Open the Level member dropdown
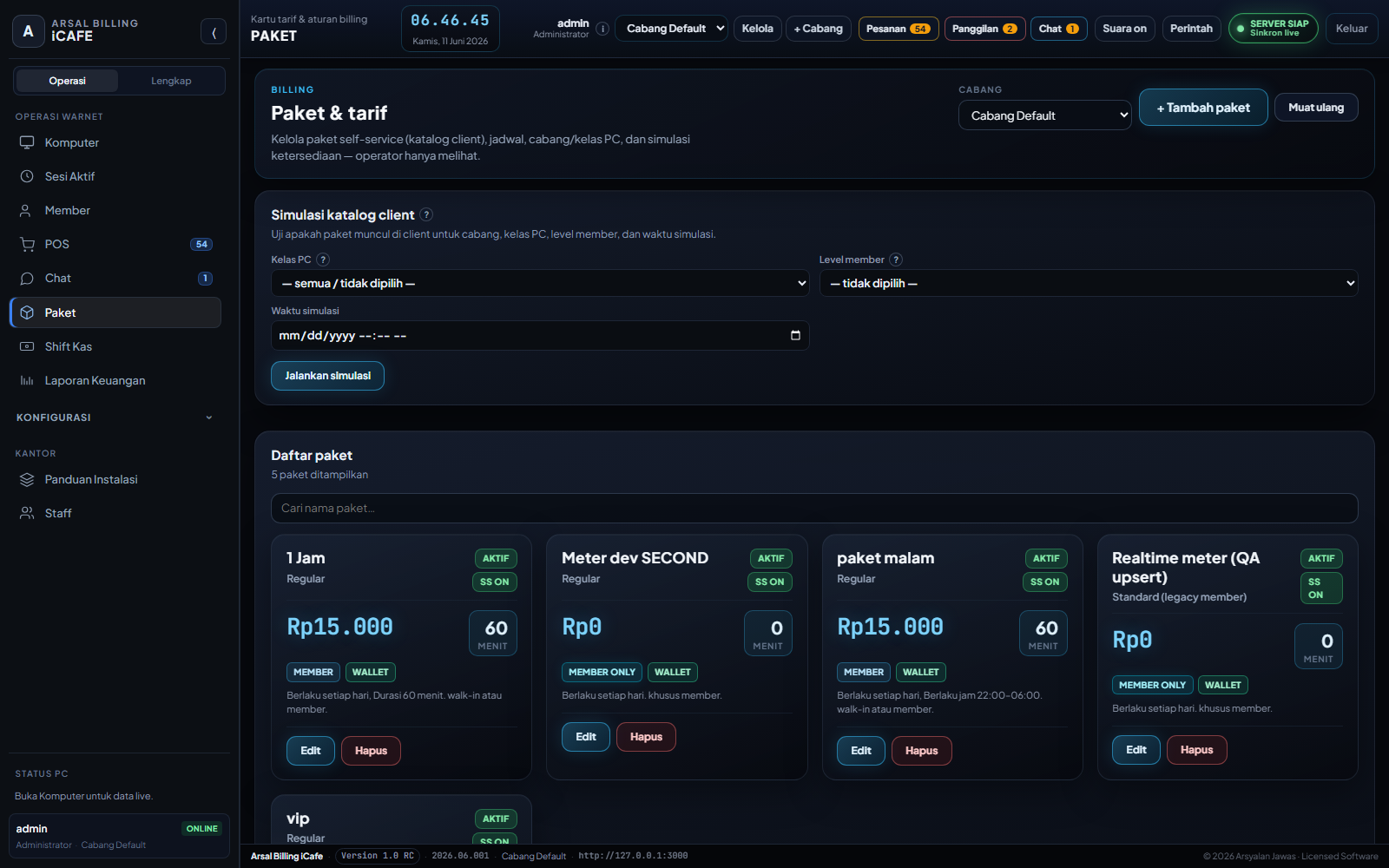The width and height of the screenshot is (1389, 868). click(1089, 283)
